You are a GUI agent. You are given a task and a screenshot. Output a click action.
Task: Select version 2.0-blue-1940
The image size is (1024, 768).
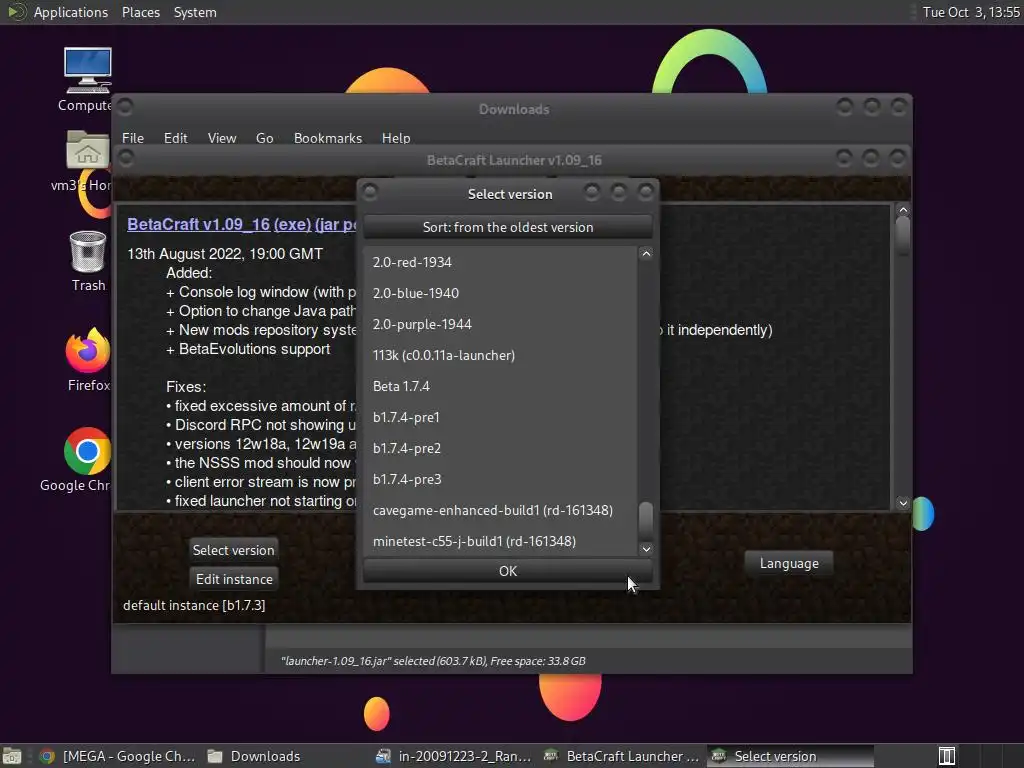point(500,293)
